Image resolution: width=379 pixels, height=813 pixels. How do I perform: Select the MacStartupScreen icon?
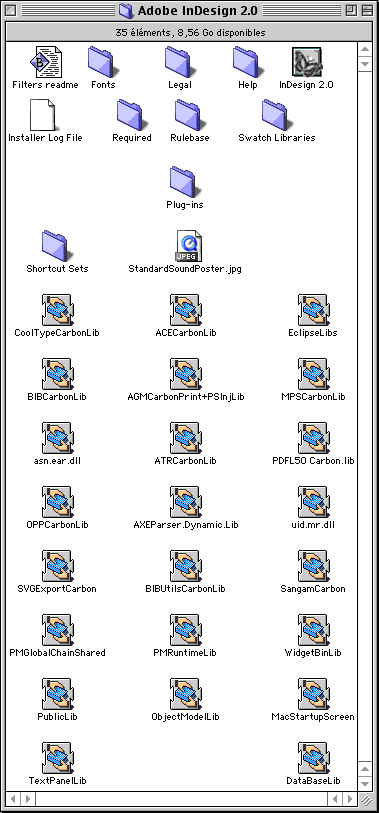(313, 694)
